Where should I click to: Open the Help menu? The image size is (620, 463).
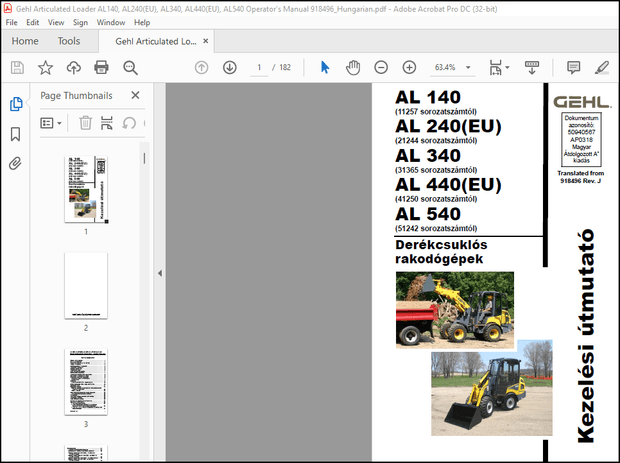(142, 23)
